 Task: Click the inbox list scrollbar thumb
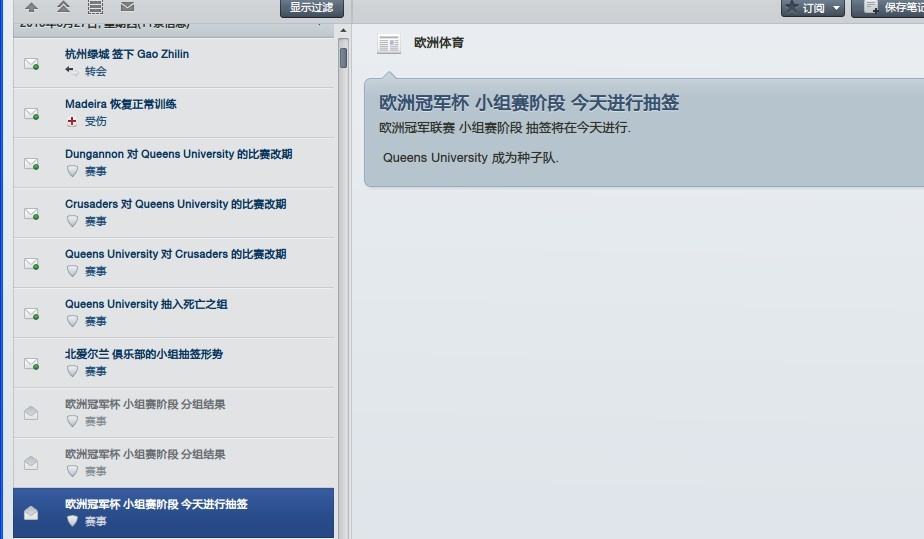pyautogui.click(x=343, y=57)
